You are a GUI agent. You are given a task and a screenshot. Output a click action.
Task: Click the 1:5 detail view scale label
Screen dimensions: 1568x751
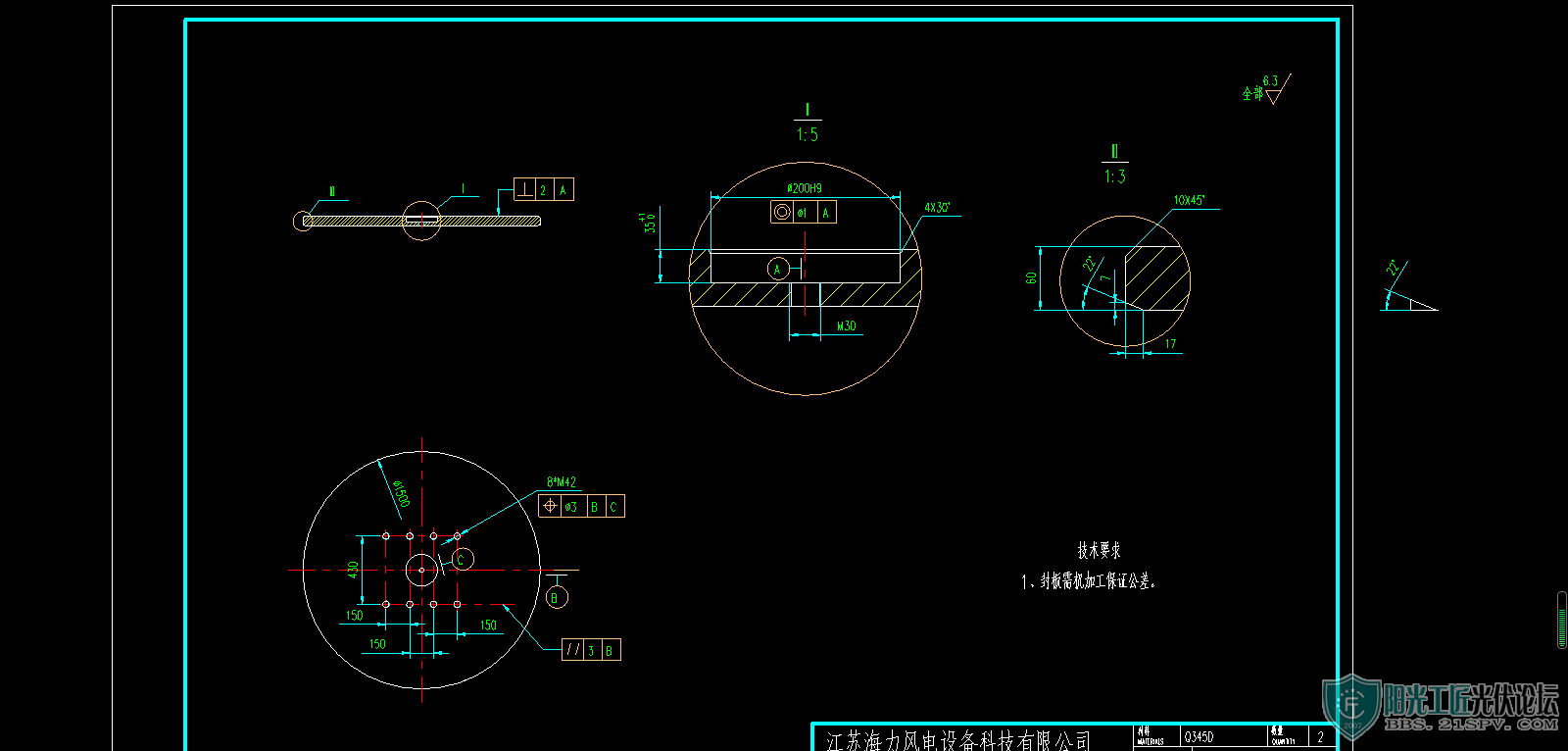coord(808,135)
